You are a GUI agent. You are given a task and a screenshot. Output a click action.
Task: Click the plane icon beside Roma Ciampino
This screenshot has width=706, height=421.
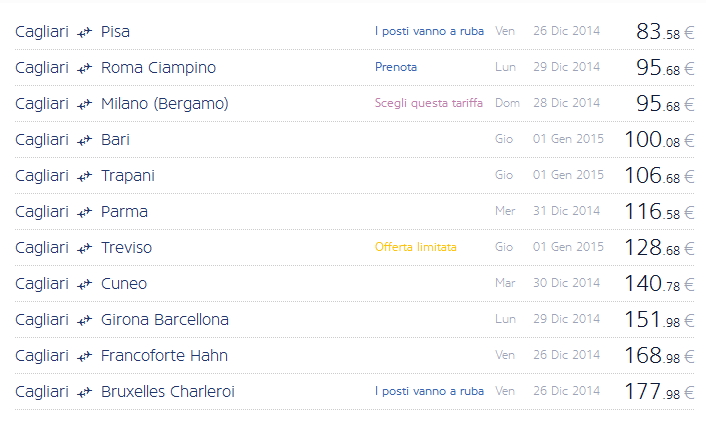click(85, 69)
